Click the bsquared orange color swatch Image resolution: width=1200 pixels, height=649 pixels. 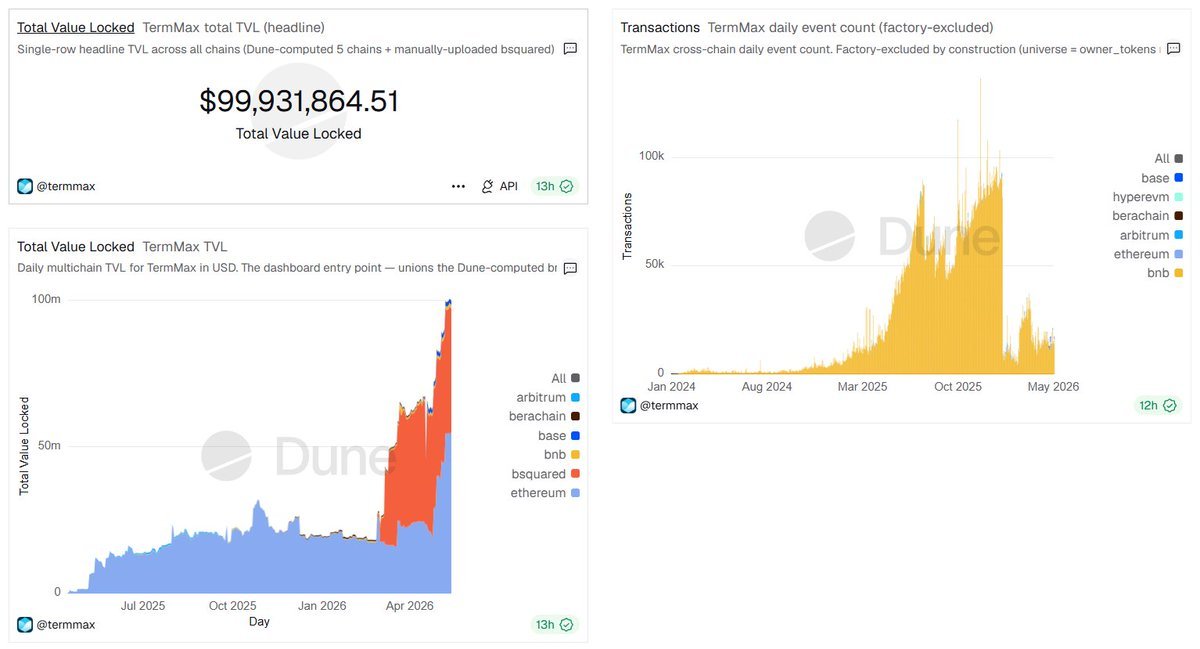point(576,474)
